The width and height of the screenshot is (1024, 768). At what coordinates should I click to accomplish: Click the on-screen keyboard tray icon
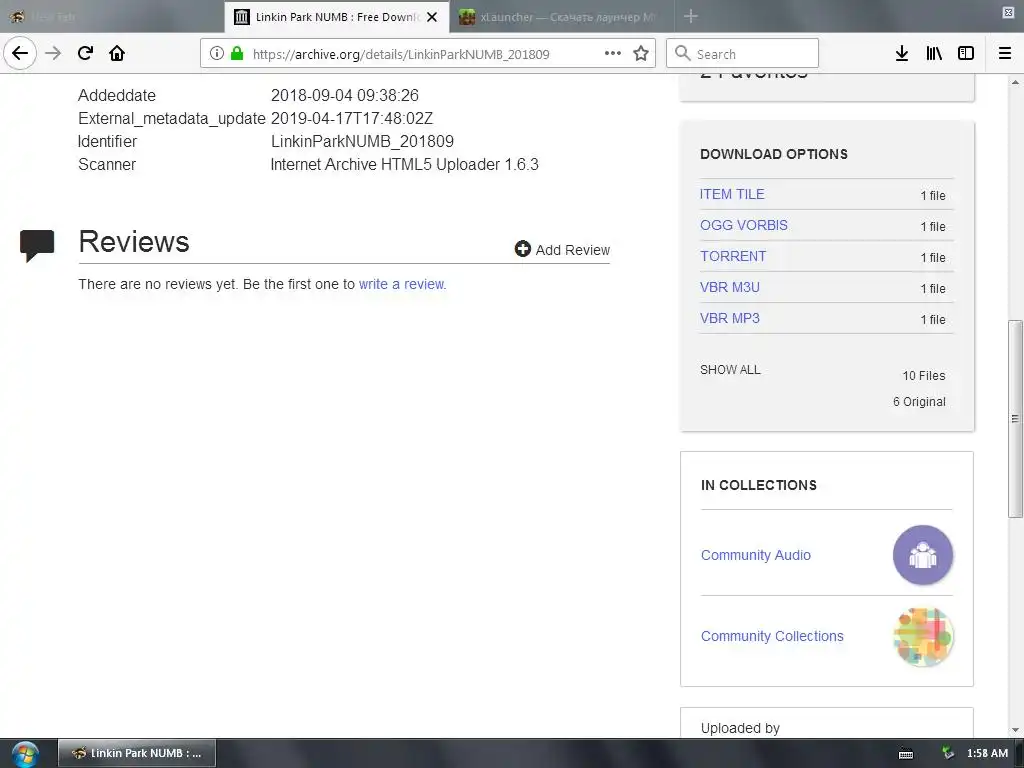906,754
